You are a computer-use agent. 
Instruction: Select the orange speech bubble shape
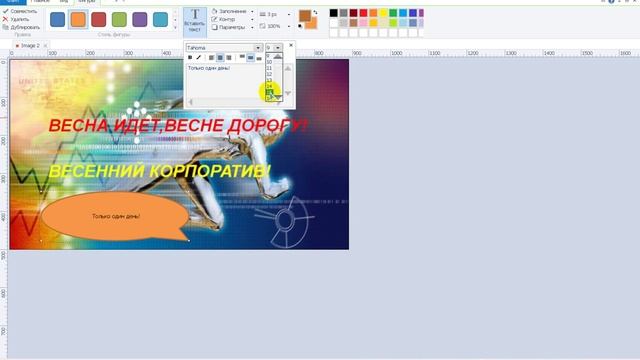(x=116, y=216)
